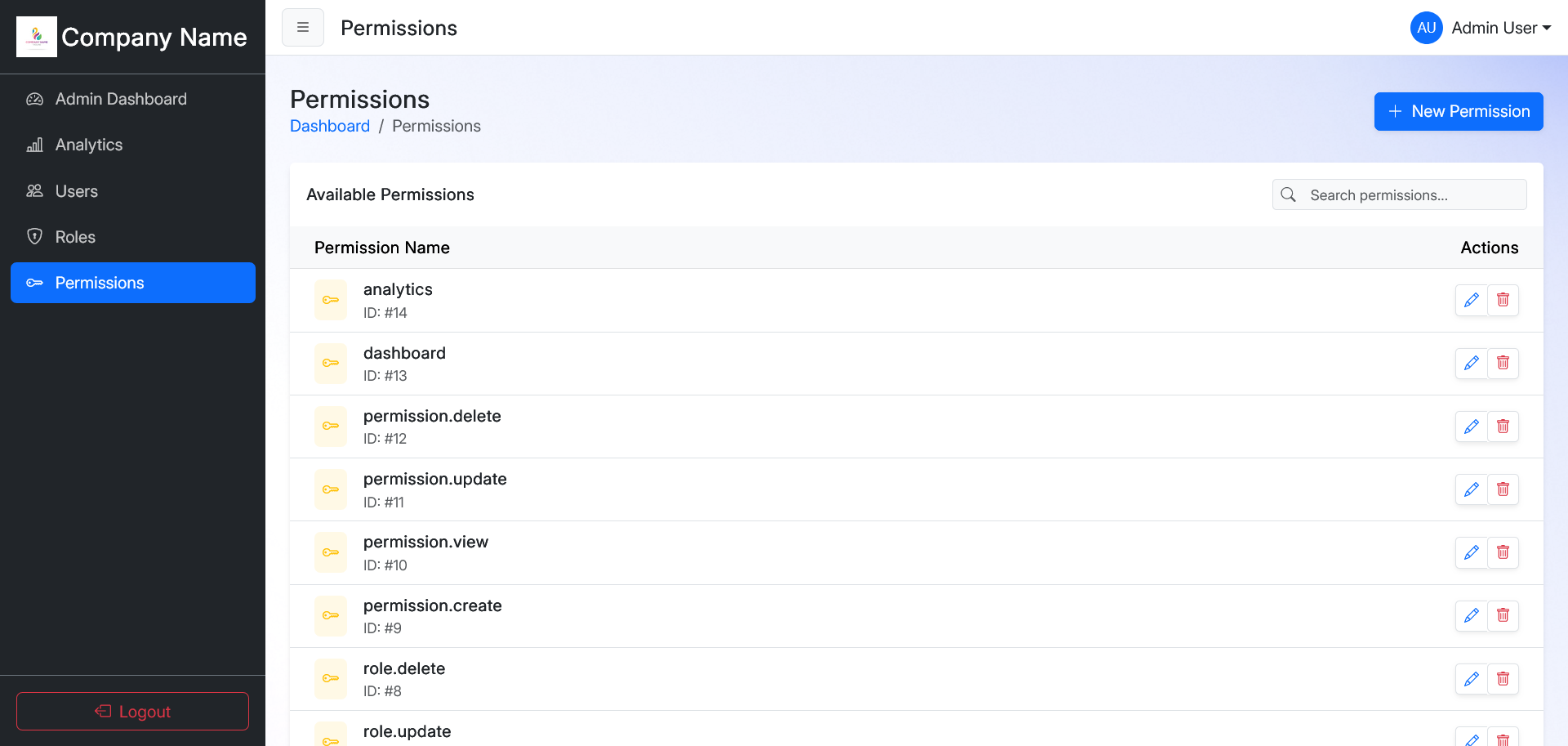This screenshot has height=746, width=1568.
Task: Open the Admin User dropdown menu
Action: (x=1500, y=28)
